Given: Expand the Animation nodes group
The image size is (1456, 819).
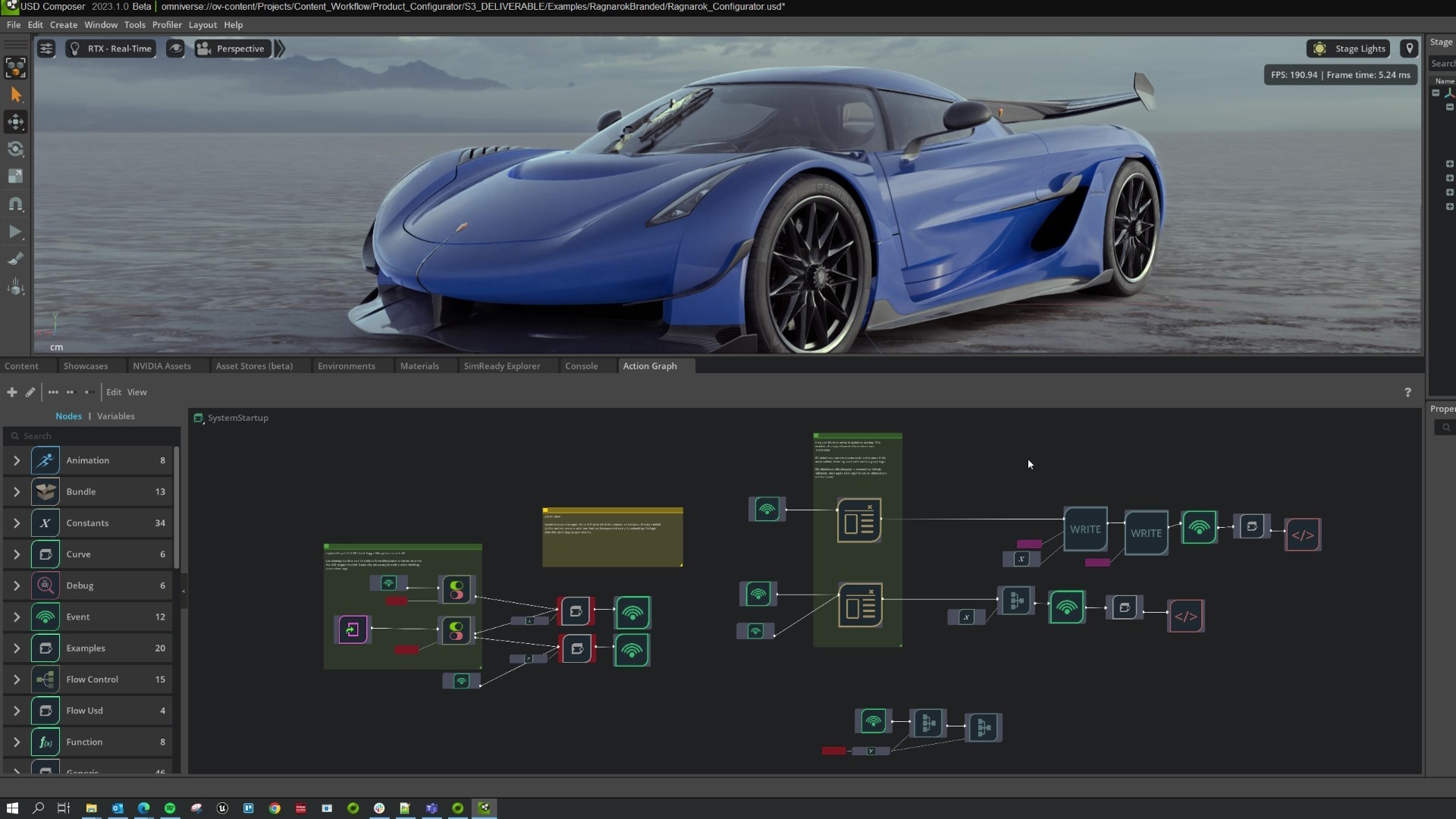Looking at the screenshot, I should (17, 459).
